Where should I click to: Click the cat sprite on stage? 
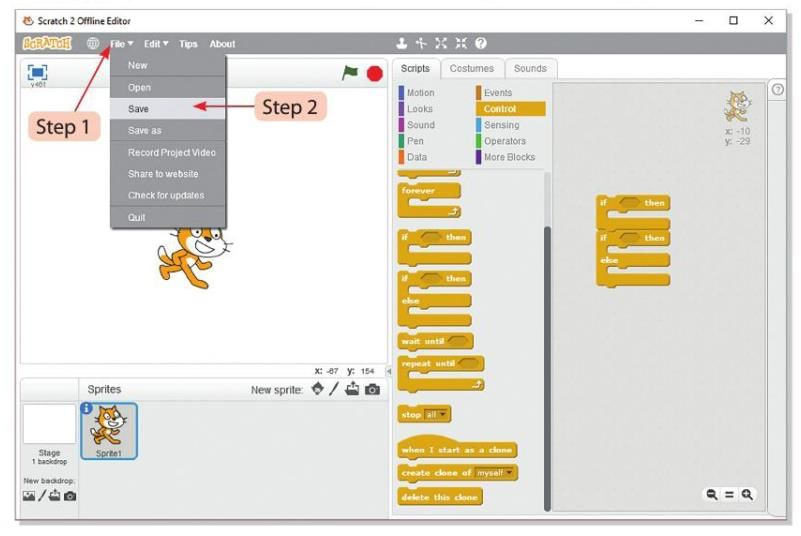click(194, 257)
